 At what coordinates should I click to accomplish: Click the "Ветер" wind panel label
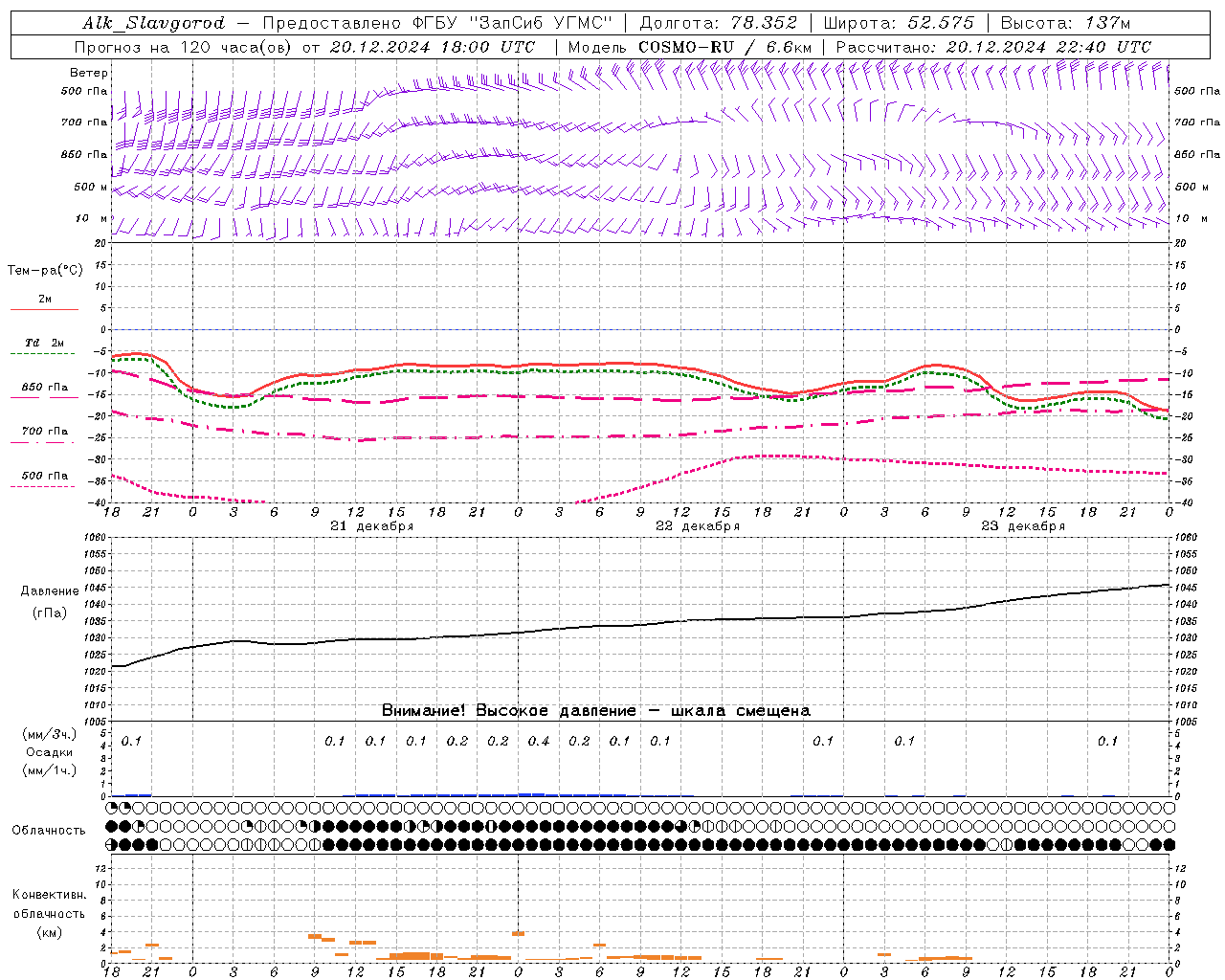pos(89,73)
